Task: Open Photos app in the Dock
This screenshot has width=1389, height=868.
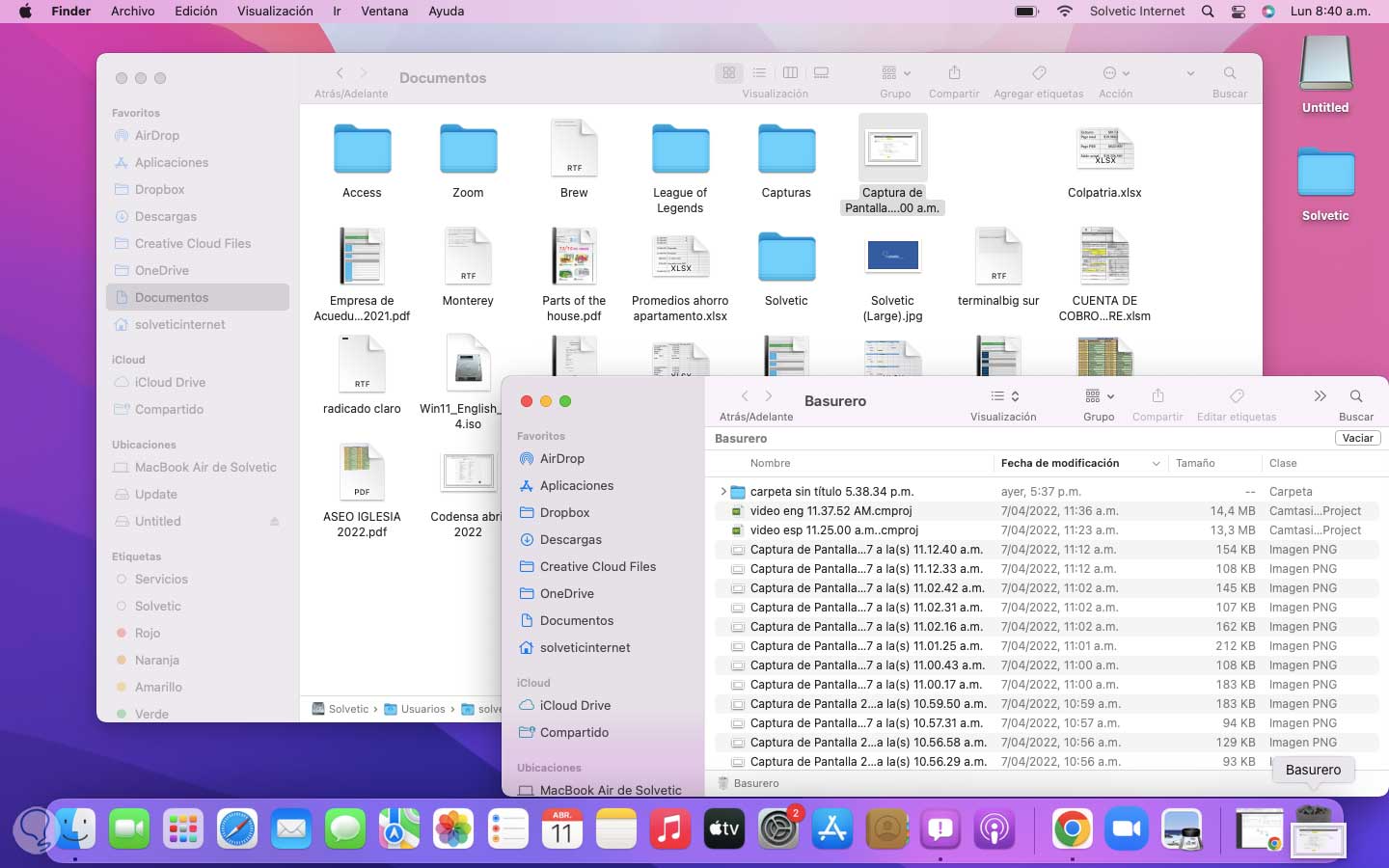Action: point(453,827)
